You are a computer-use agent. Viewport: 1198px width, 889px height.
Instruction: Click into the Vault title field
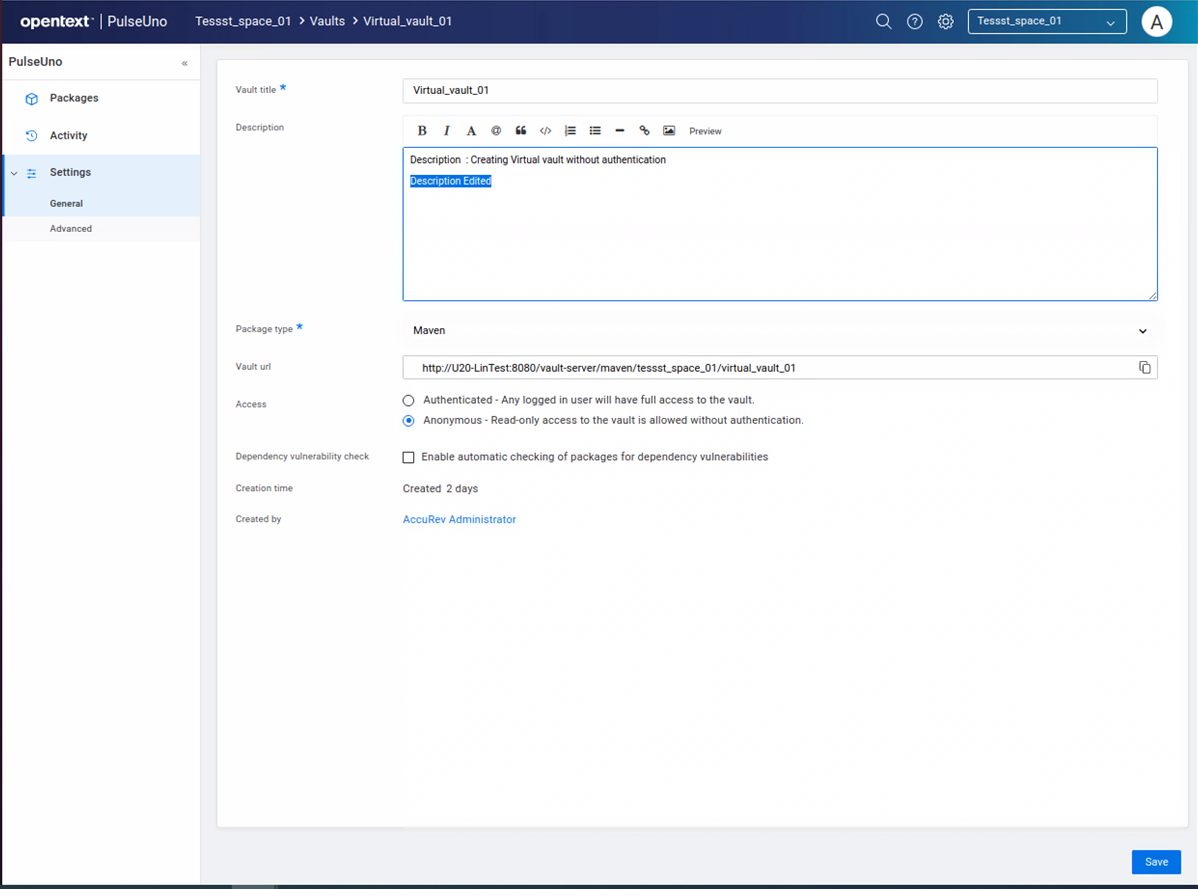coord(779,90)
